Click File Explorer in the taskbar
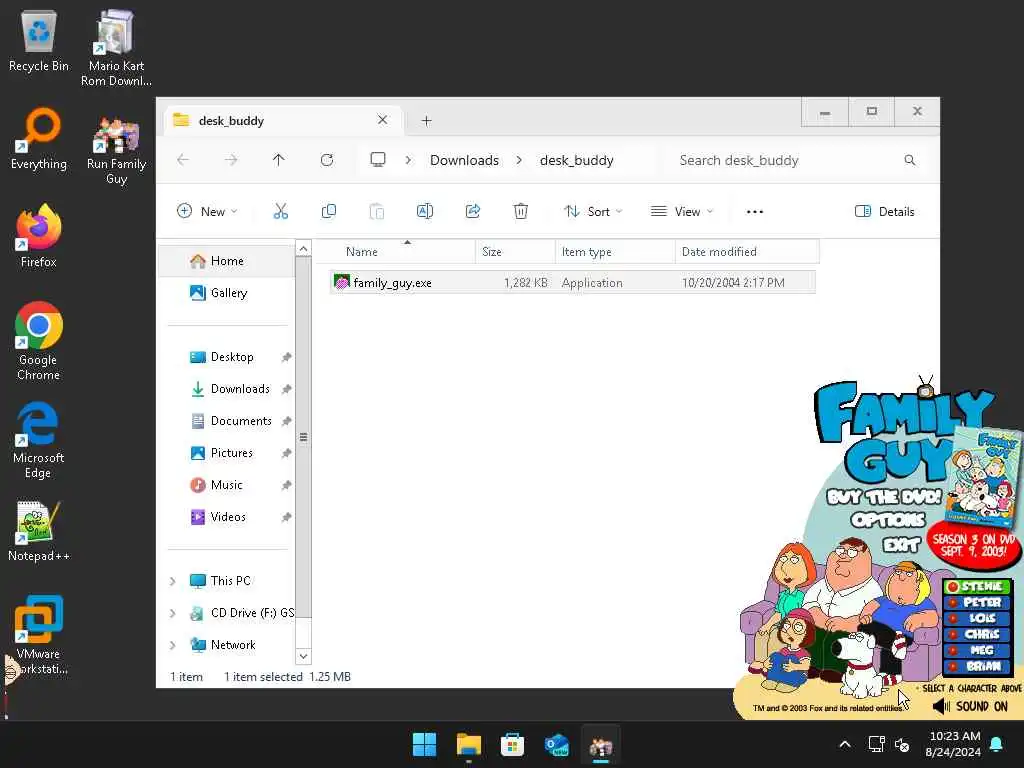The height and width of the screenshot is (768, 1024). tap(468, 744)
